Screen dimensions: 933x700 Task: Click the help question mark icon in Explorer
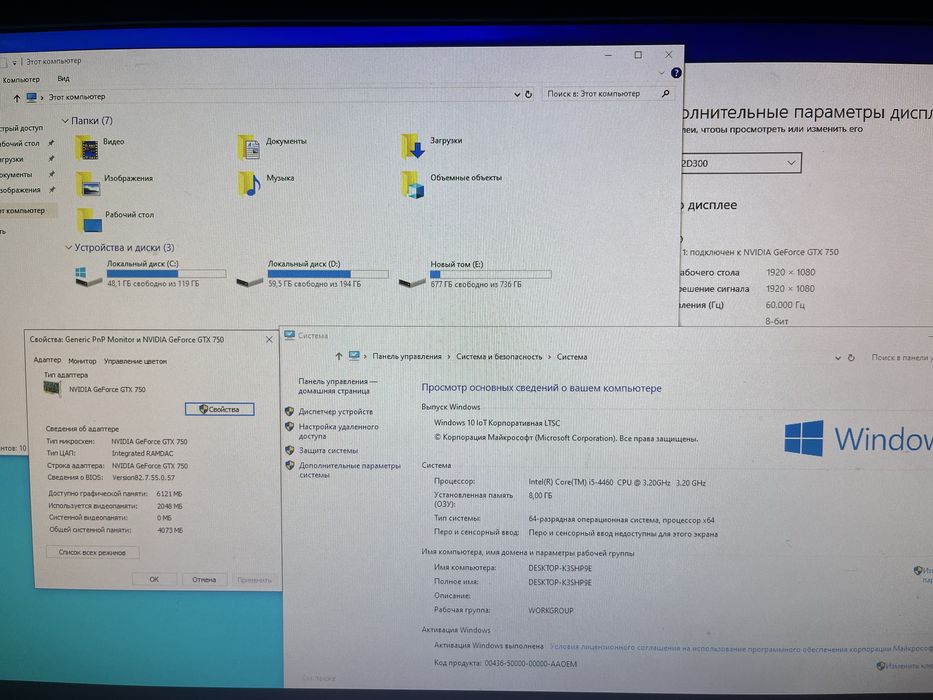(x=676, y=73)
